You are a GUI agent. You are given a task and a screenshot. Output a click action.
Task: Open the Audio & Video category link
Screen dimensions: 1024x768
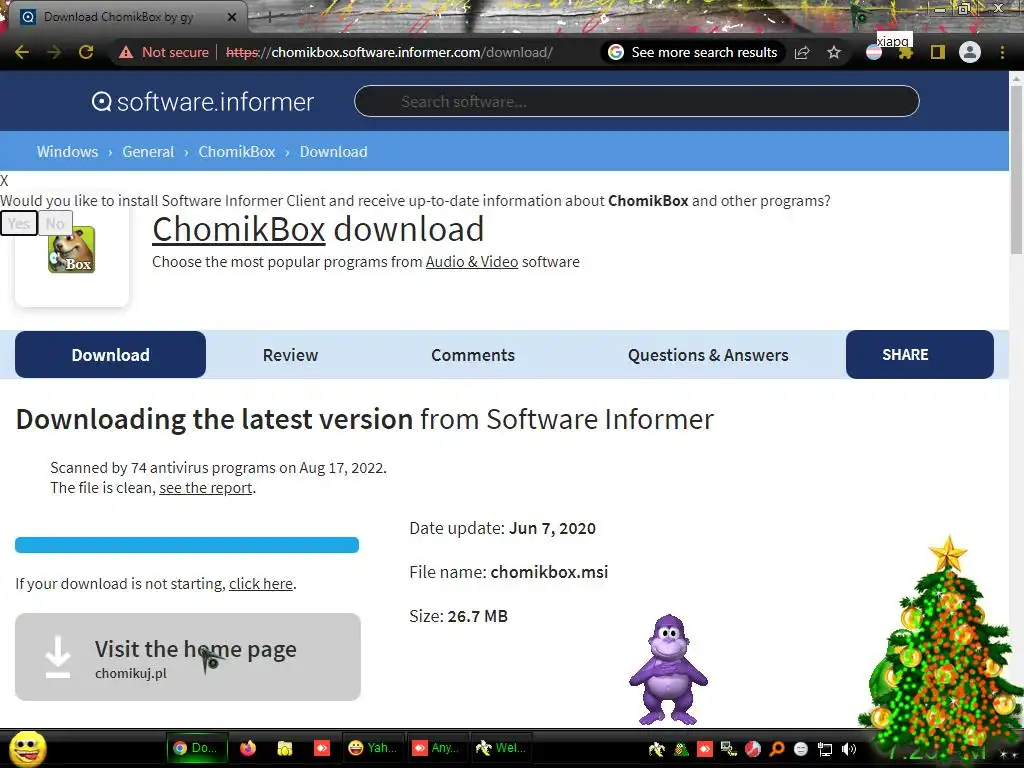pyautogui.click(x=472, y=262)
